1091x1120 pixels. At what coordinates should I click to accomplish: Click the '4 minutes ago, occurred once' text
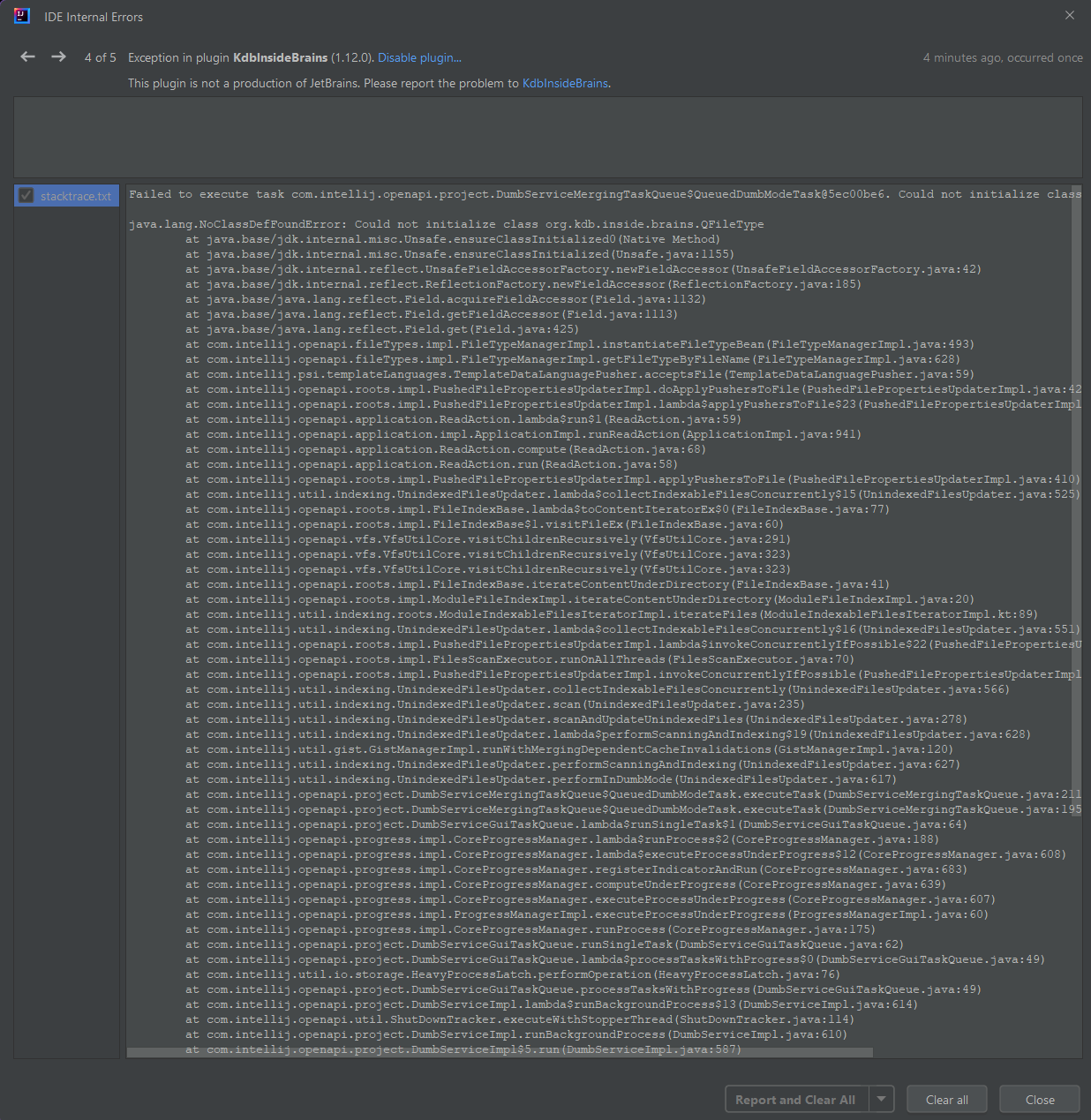[x=1003, y=57]
